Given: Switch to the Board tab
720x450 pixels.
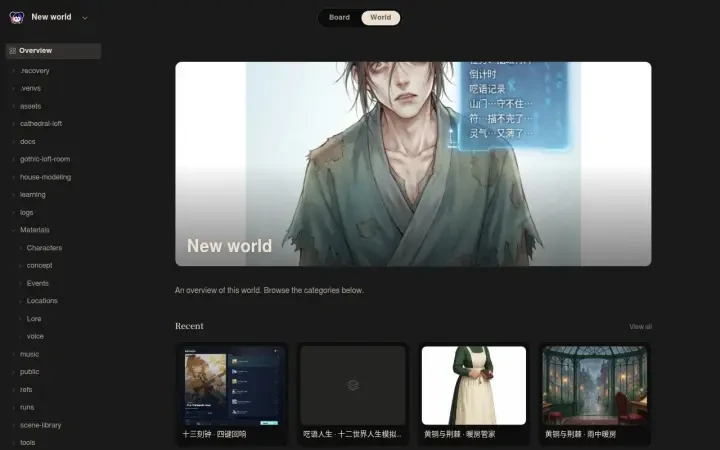Looking at the screenshot, I should coord(339,17).
